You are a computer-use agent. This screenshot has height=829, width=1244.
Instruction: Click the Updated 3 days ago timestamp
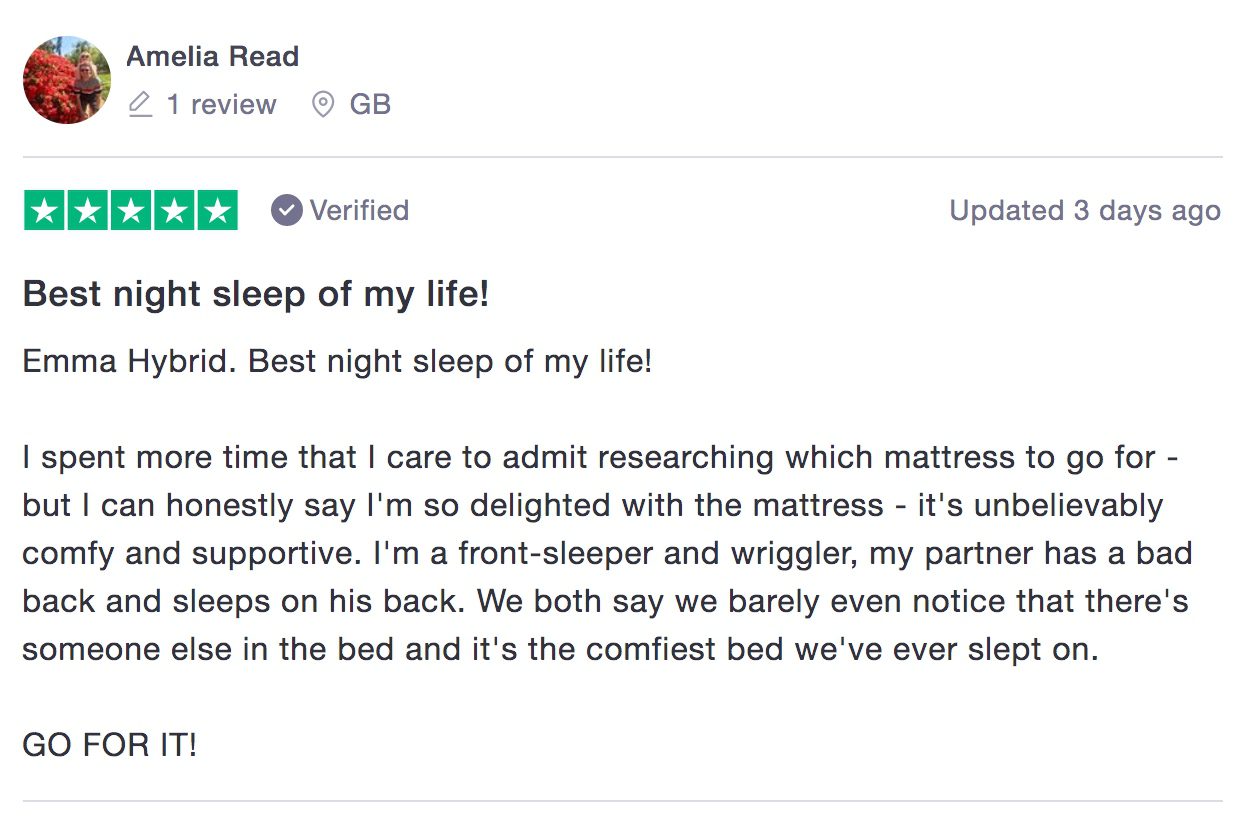click(x=1084, y=210)
